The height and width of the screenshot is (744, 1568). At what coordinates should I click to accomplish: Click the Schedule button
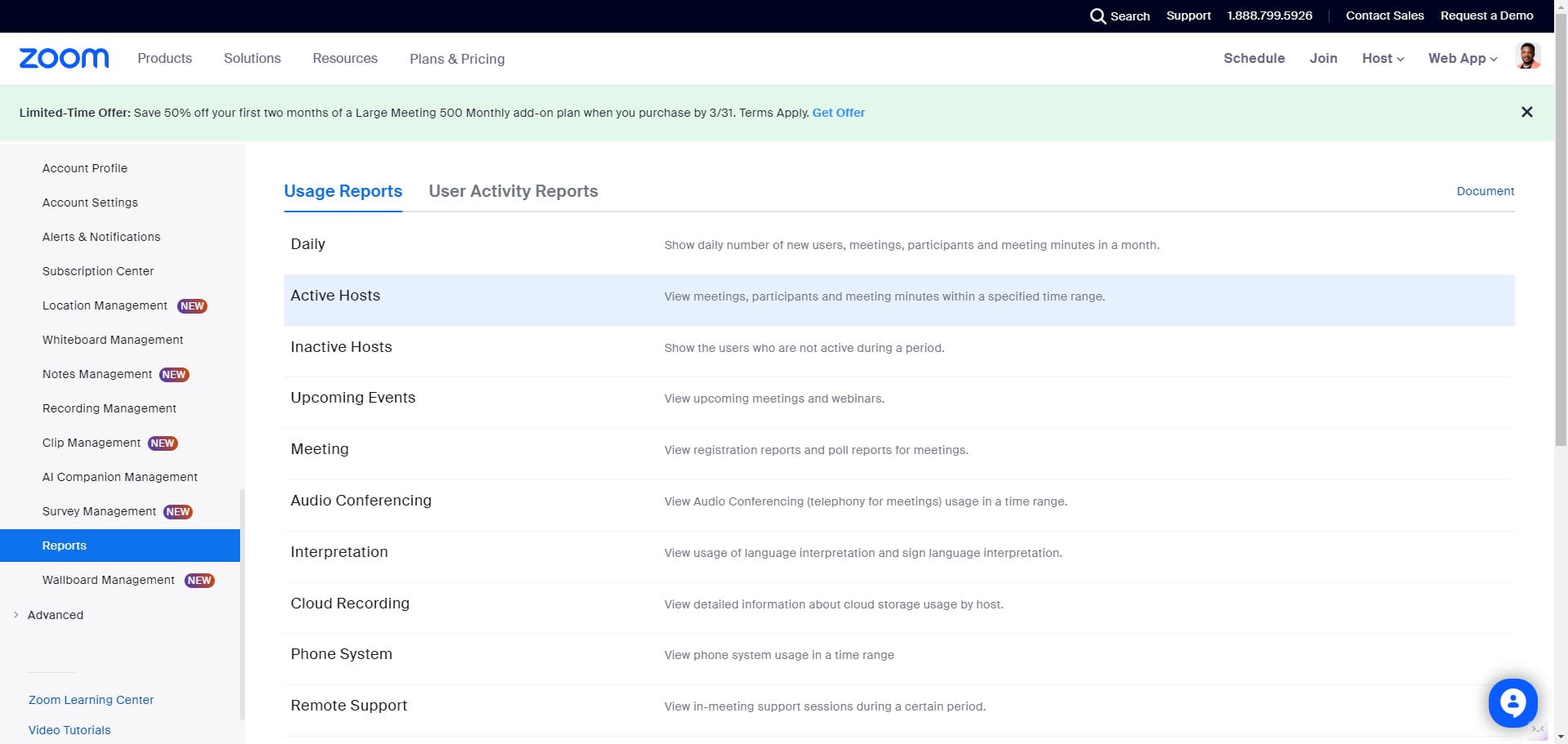(1254, 59)
